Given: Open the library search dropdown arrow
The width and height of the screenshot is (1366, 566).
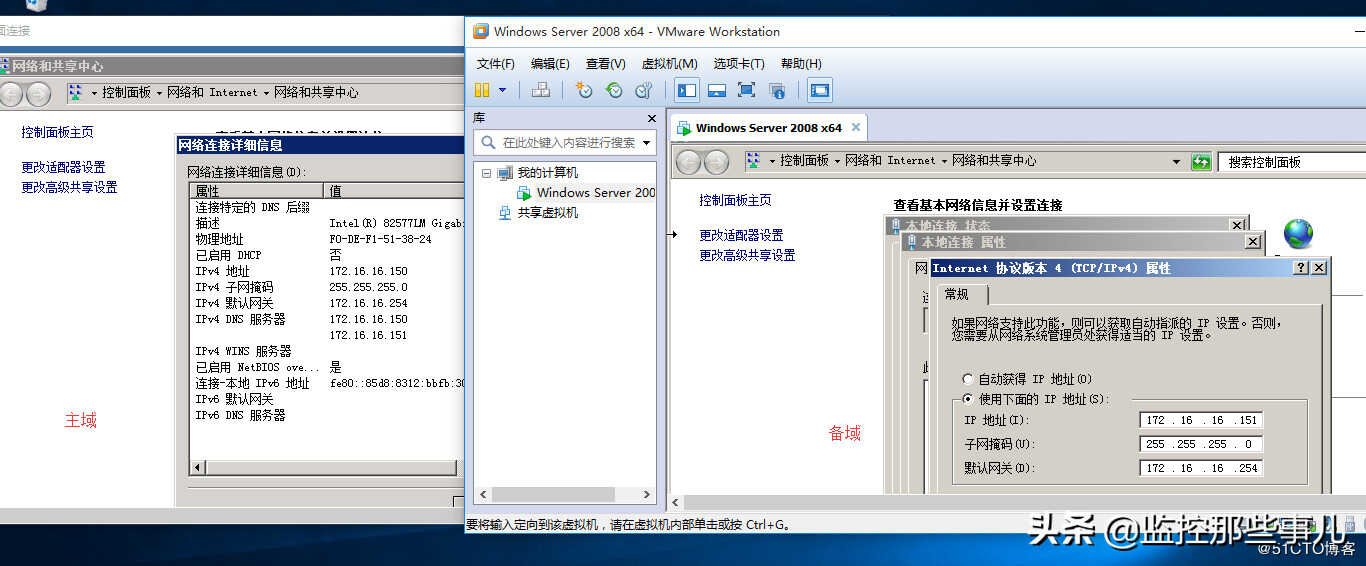Looking at the screenshot, I should tap(647, 142).
